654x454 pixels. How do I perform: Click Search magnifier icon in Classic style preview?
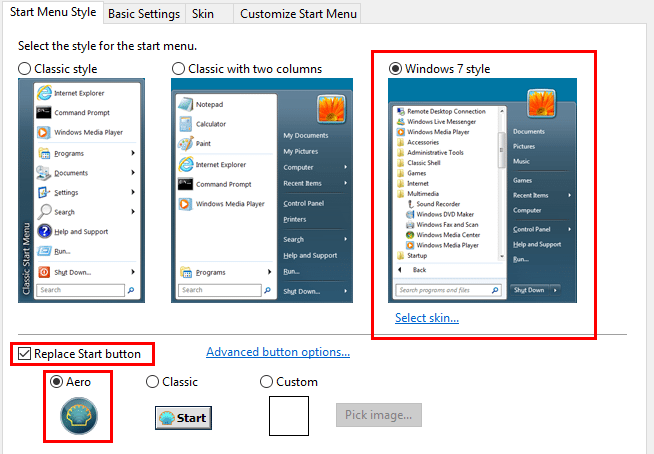click(x=44, y=212)
